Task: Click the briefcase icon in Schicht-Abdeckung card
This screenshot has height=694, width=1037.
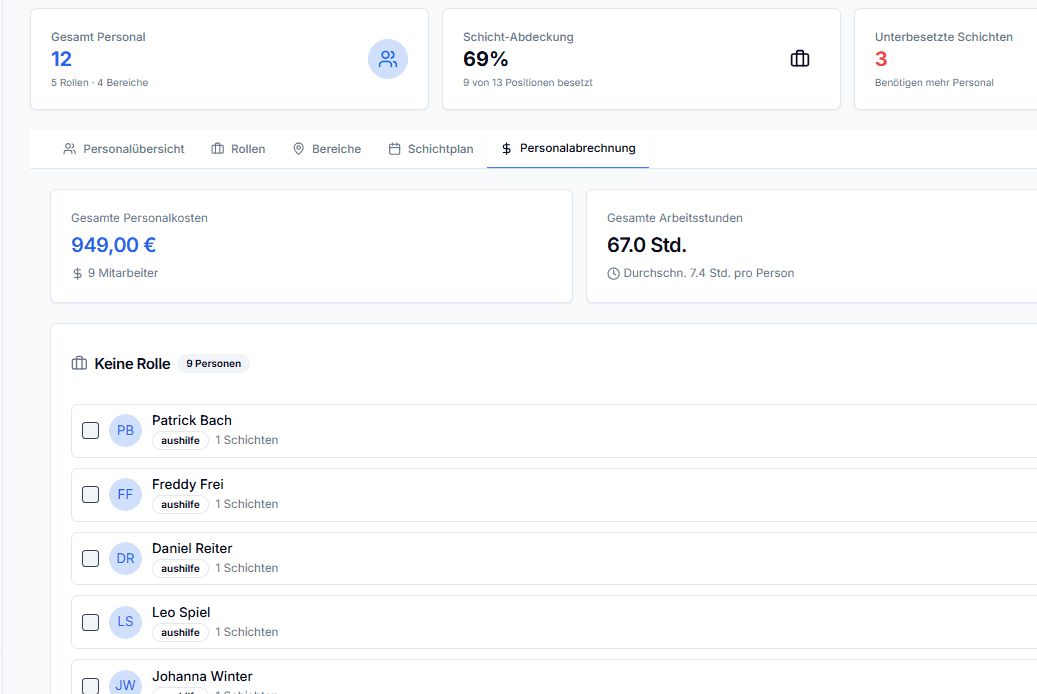Action: [800, 59]
